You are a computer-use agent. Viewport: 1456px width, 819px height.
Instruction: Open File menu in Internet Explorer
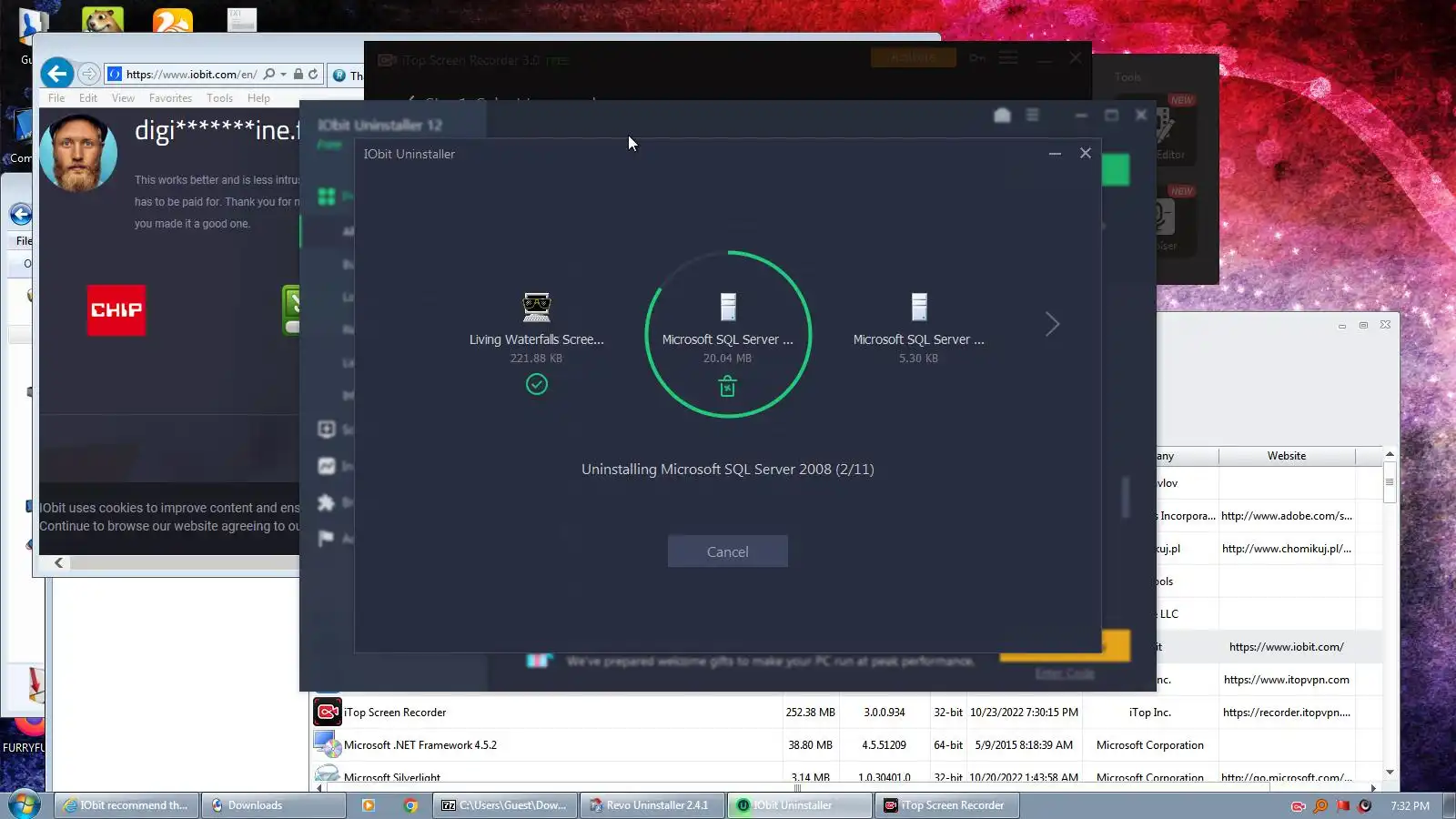click(x=56, y=98)
